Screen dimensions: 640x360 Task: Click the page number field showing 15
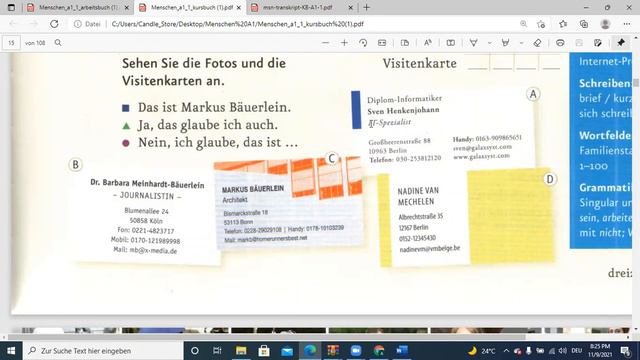(11, 43)
